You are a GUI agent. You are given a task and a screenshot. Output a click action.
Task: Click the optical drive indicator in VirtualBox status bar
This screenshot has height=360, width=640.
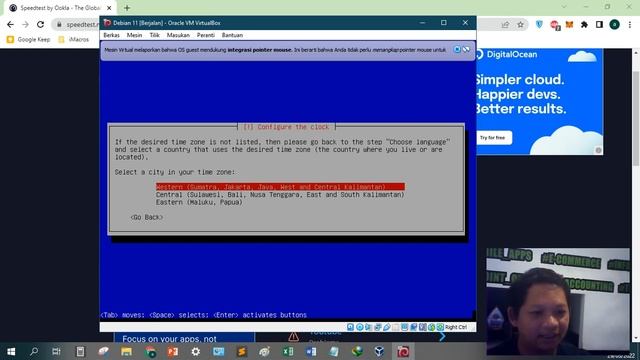point(360,327)
